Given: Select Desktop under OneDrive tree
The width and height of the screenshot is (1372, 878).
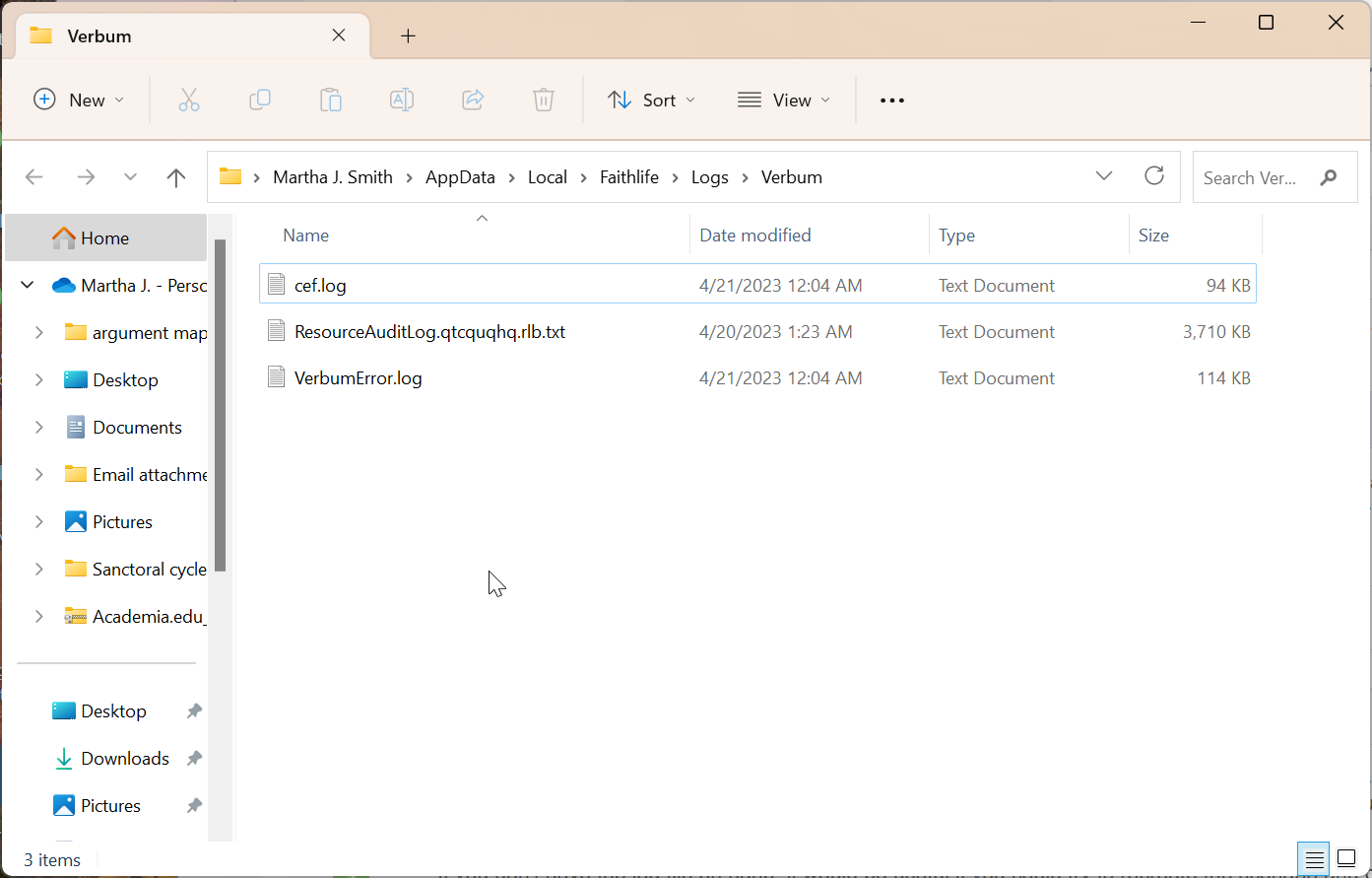Looking at the screenshot, I should (125, 379).
